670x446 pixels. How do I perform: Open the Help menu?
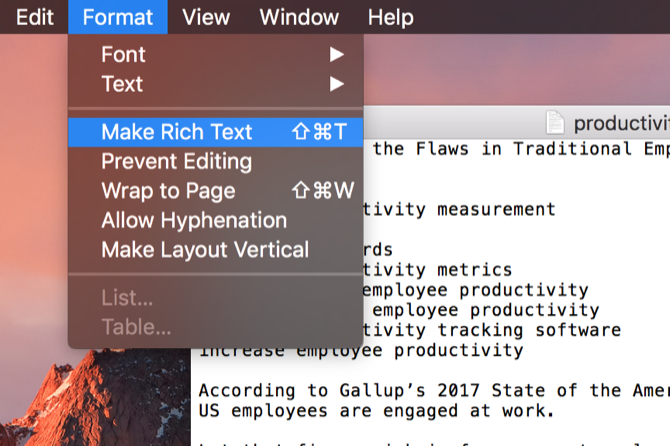(390, 17)
